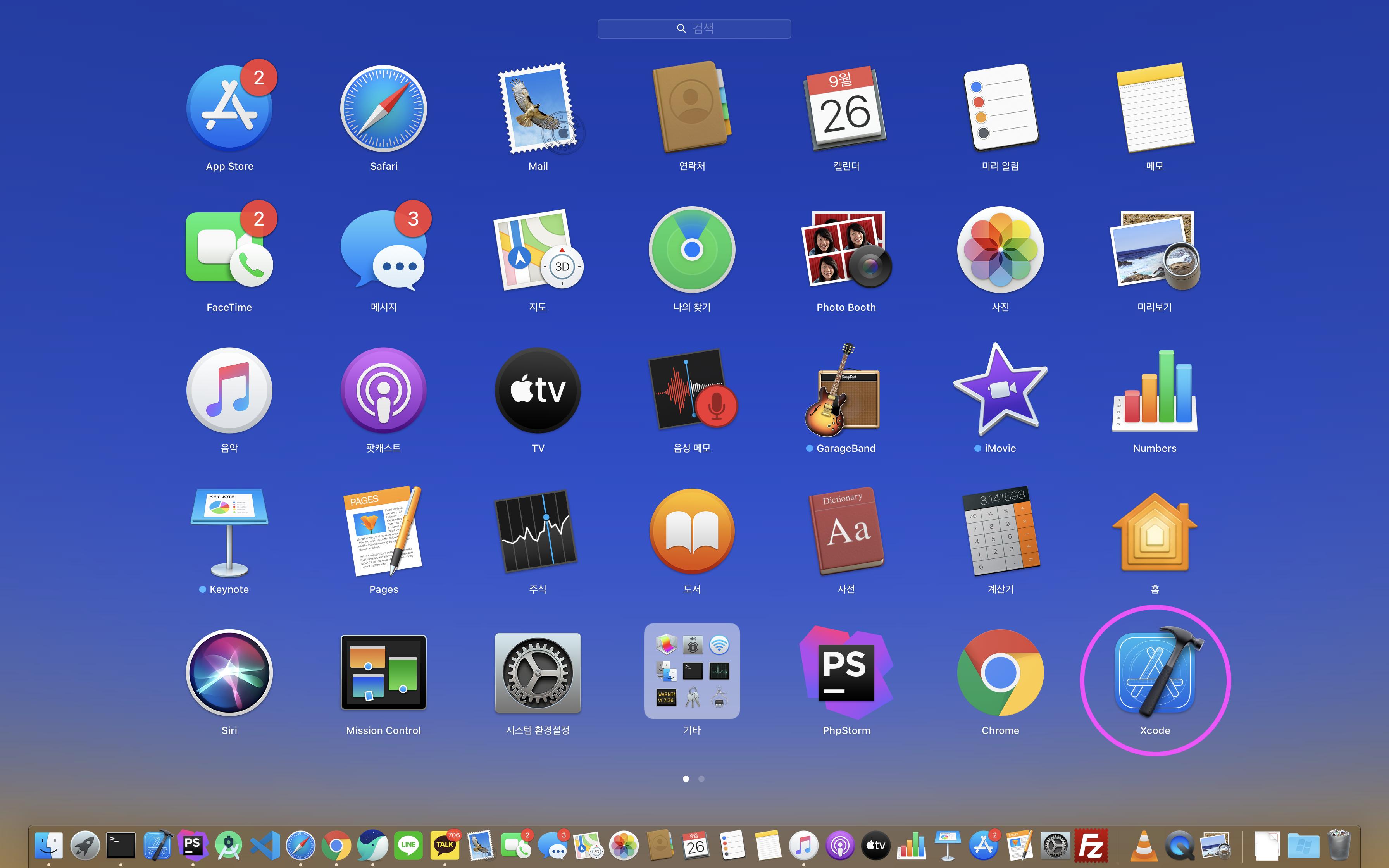This screenshot has width=1389, height=868.
Task: Open KakaoTalk in the Dock
Action: coord(445,845)
